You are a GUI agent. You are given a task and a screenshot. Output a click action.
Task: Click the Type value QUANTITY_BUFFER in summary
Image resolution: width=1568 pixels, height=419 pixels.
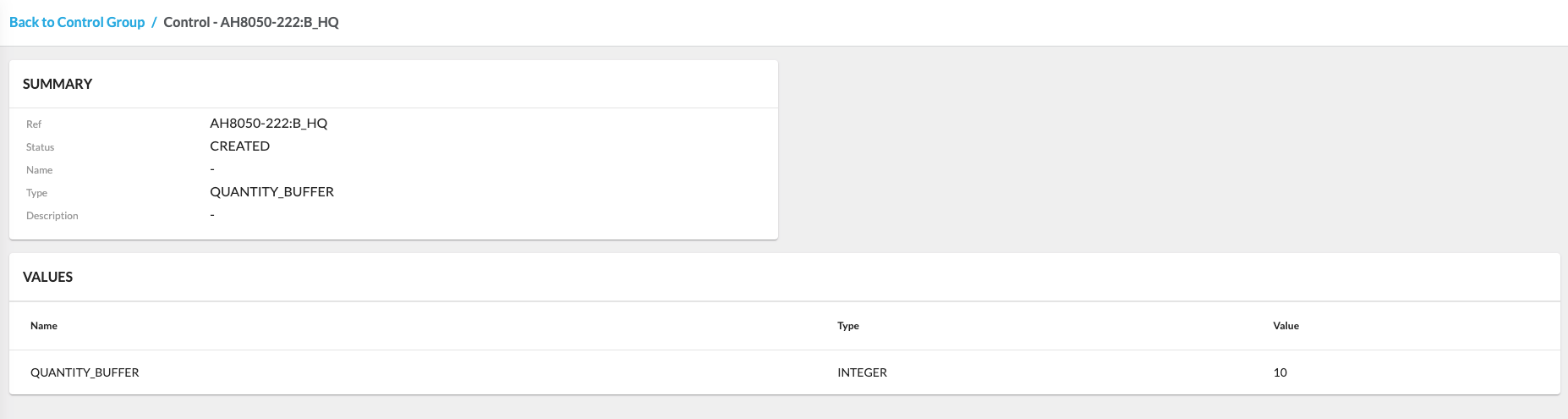coord(271,192)
